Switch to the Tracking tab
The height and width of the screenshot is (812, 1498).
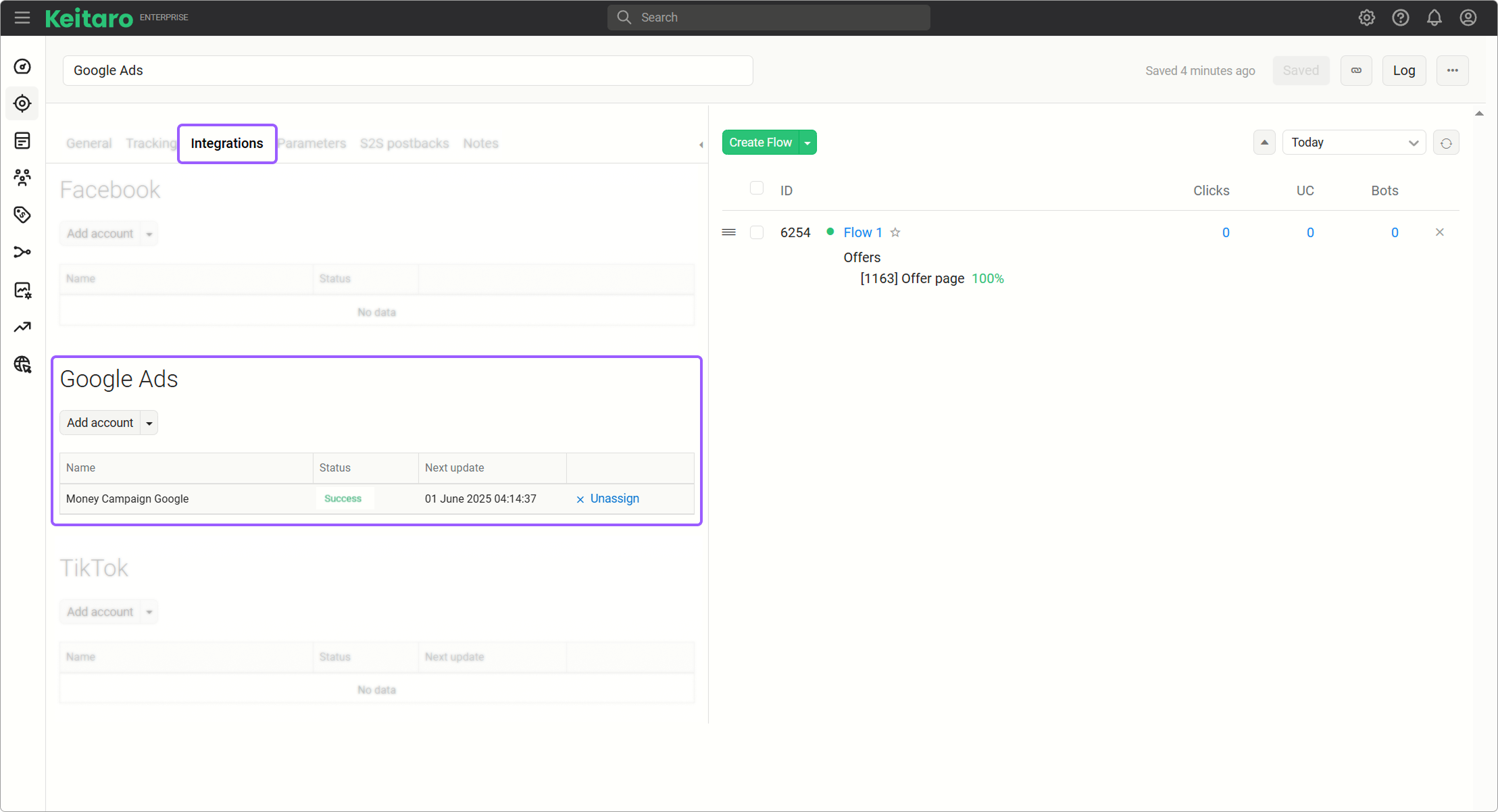(x=151, y=143)
